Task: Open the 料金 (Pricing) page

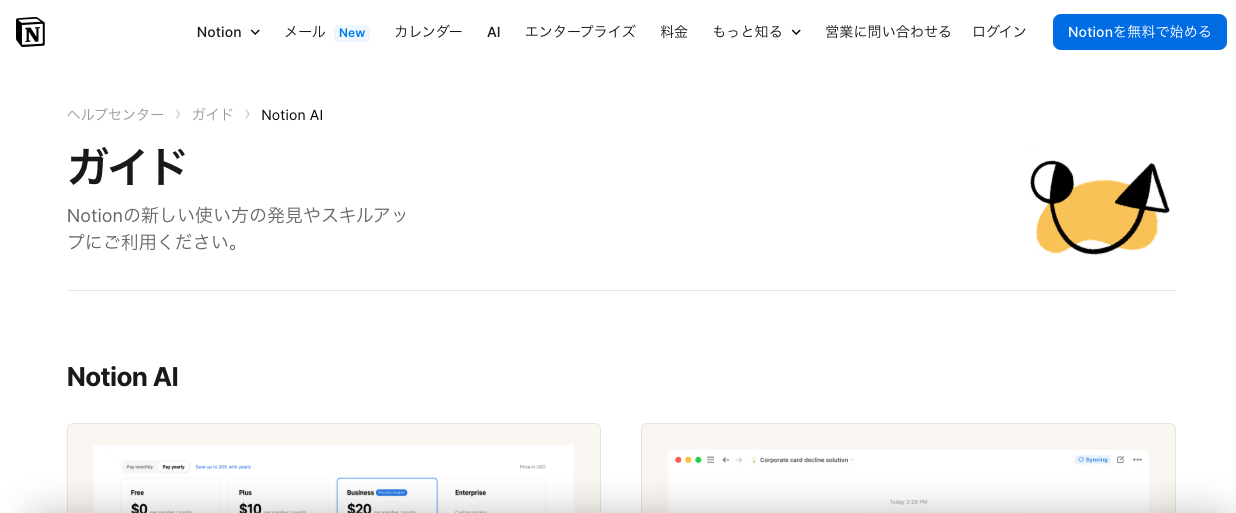Action: click(674, 32)
